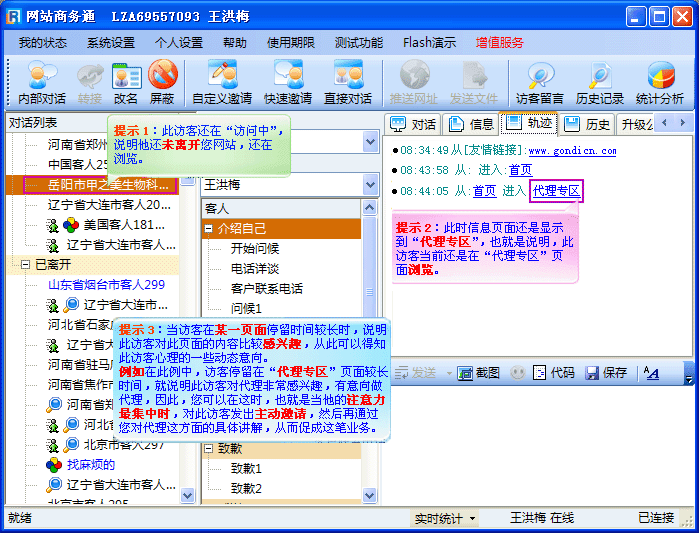
Task: Click the www.gondicn.com link
Action: 572,151
